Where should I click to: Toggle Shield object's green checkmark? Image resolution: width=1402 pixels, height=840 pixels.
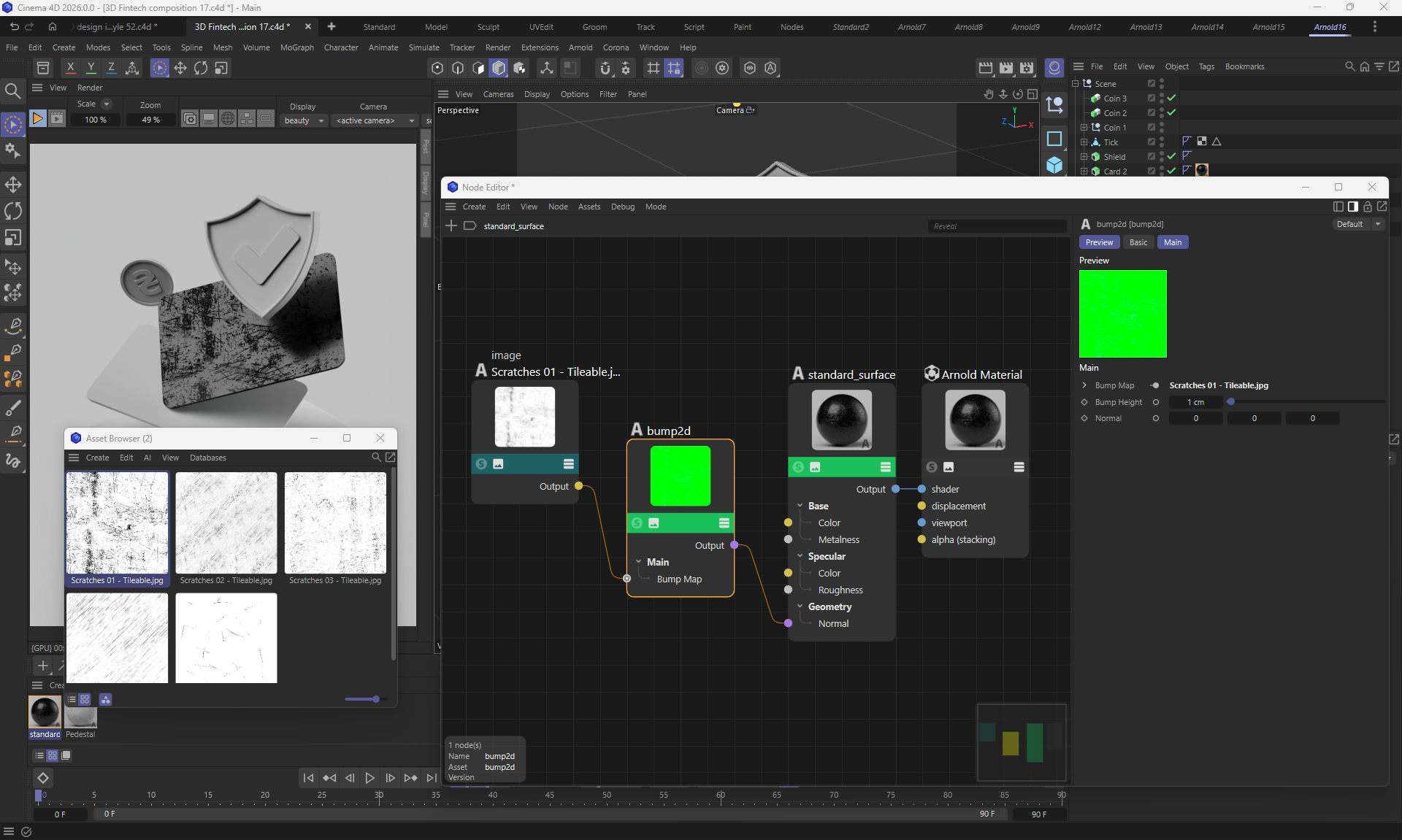click(x=1171, y=156)
